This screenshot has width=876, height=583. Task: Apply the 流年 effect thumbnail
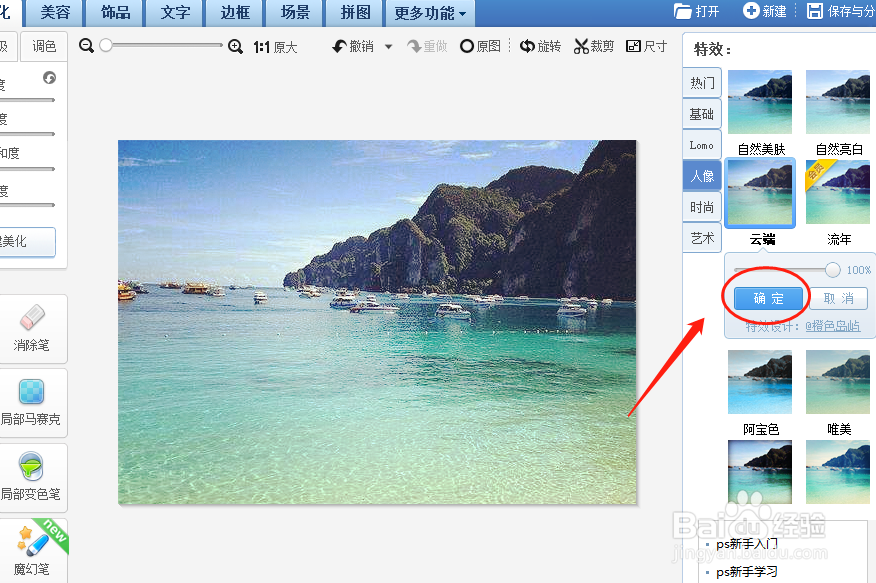coord(838,192)
